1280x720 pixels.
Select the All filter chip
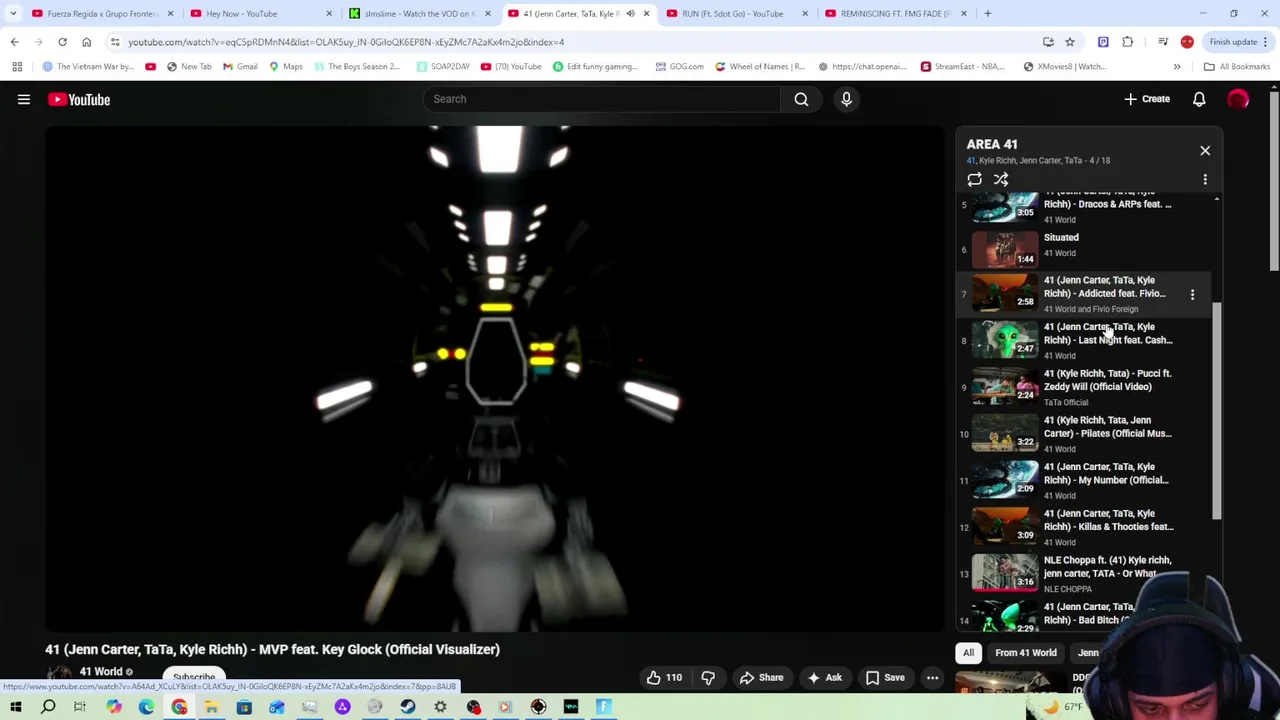pos(968,653)
